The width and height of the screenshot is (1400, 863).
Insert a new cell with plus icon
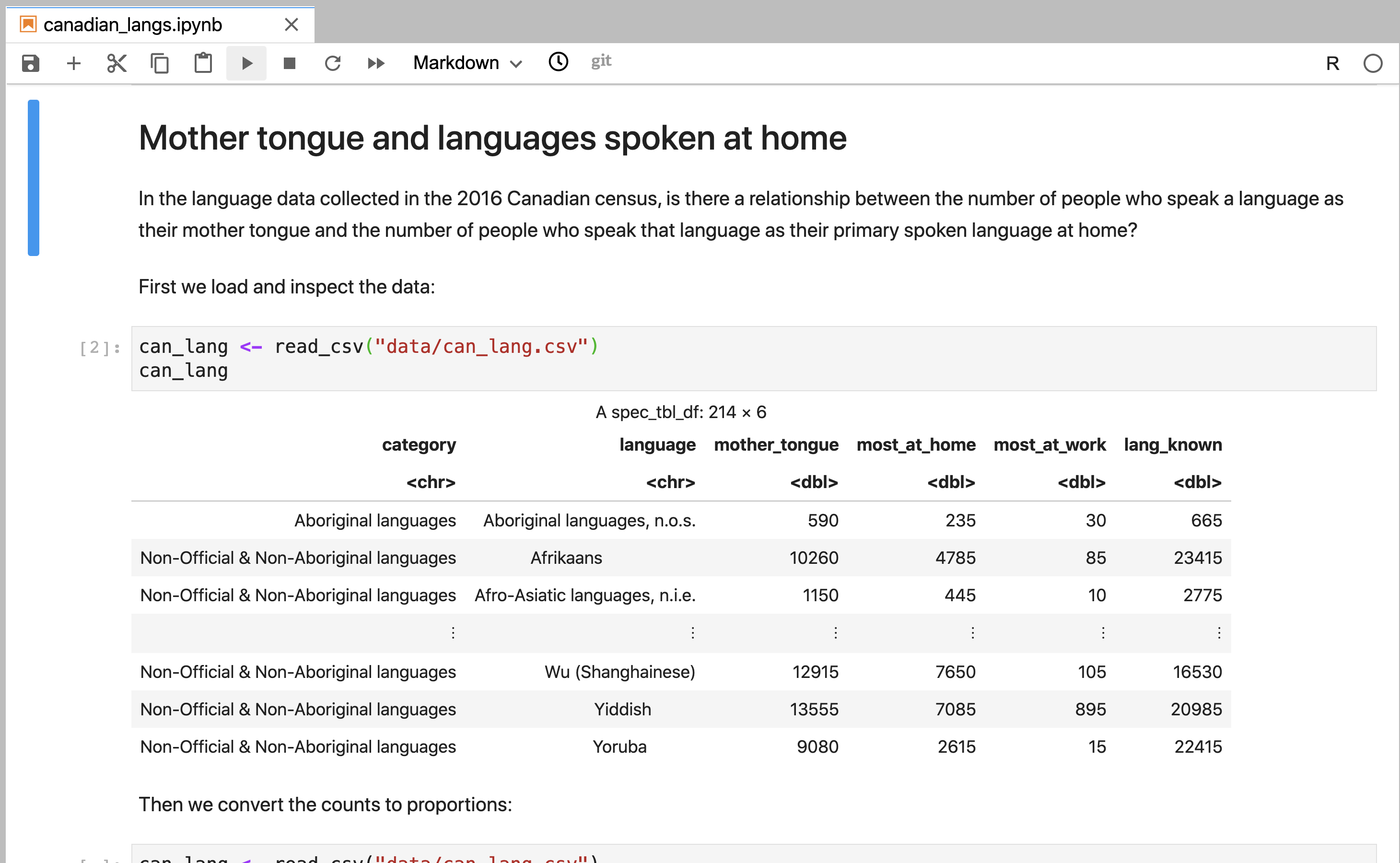click(74, 63)
